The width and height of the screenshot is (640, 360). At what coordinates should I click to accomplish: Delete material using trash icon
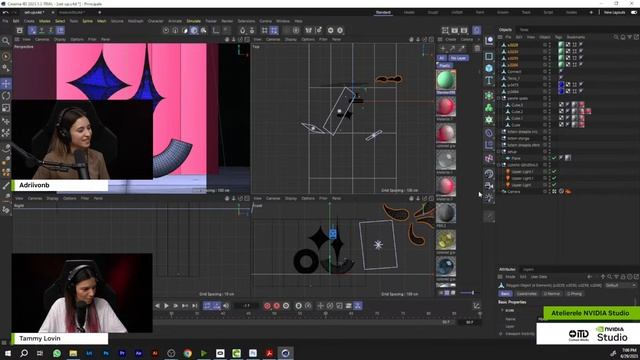pyautogui.click(x=477, y=49)
